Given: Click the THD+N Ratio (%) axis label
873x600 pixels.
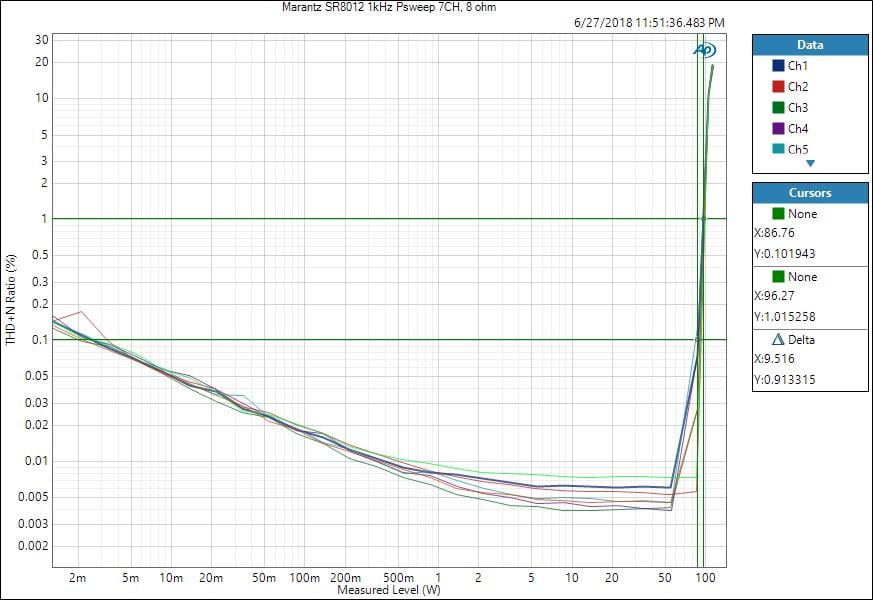Looking at the screenshot, I should click(x=11, y=300).
